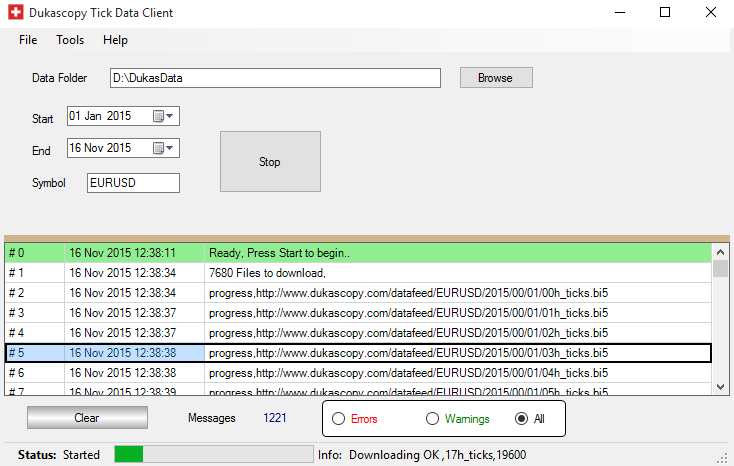734x466 pixels.
Task: Select the Errors radio button
Action: tap(338, 419)
